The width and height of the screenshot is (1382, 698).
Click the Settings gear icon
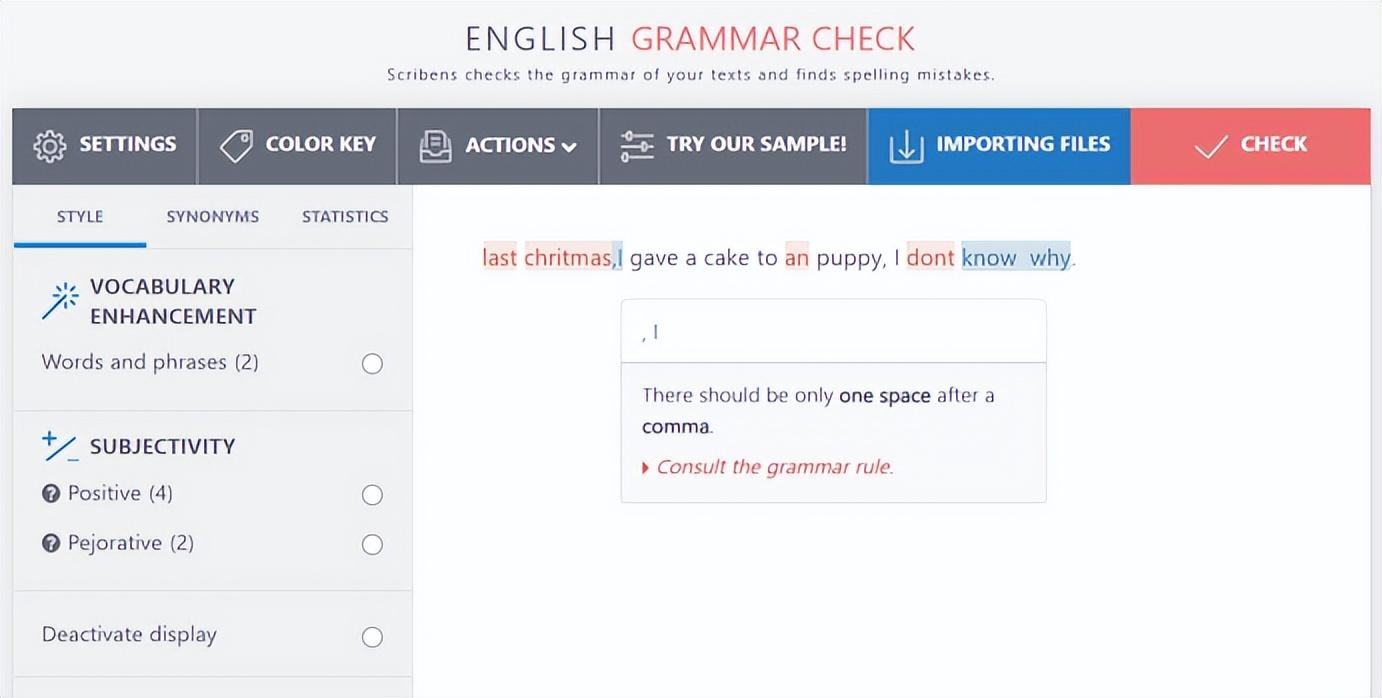click(x=49, y=145)
